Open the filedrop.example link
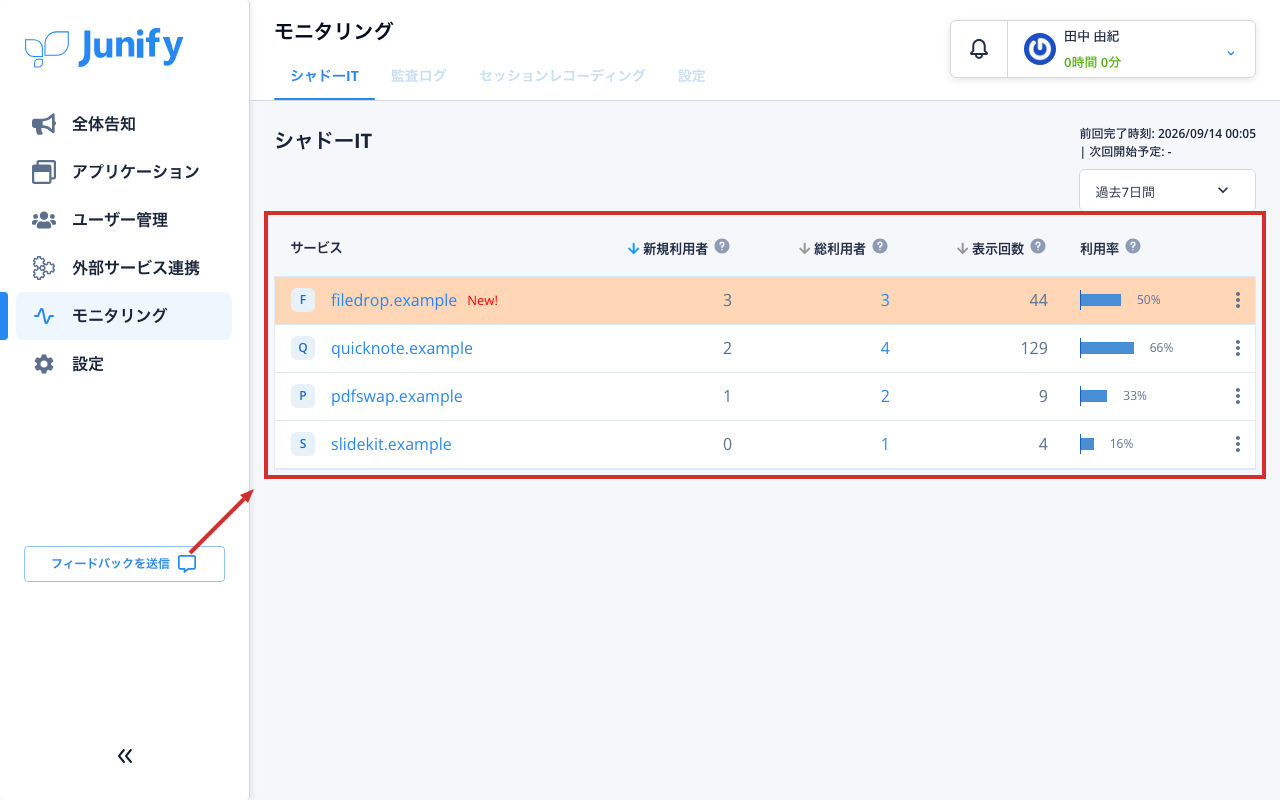This screenshot has height=800, width=1280. (394, 300)
